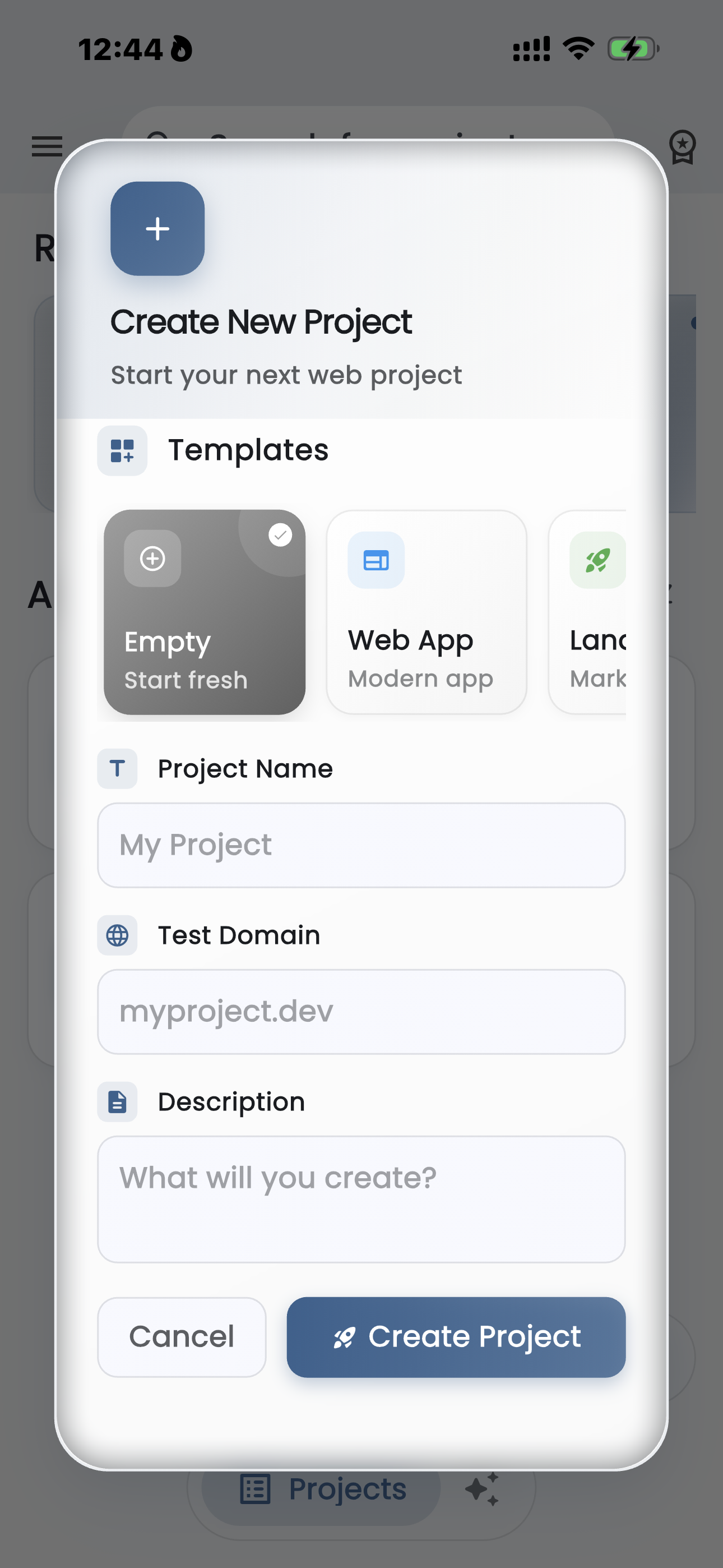Click the circled plus icon on Empty template
723x1568 pixels.
click(152, 558)
